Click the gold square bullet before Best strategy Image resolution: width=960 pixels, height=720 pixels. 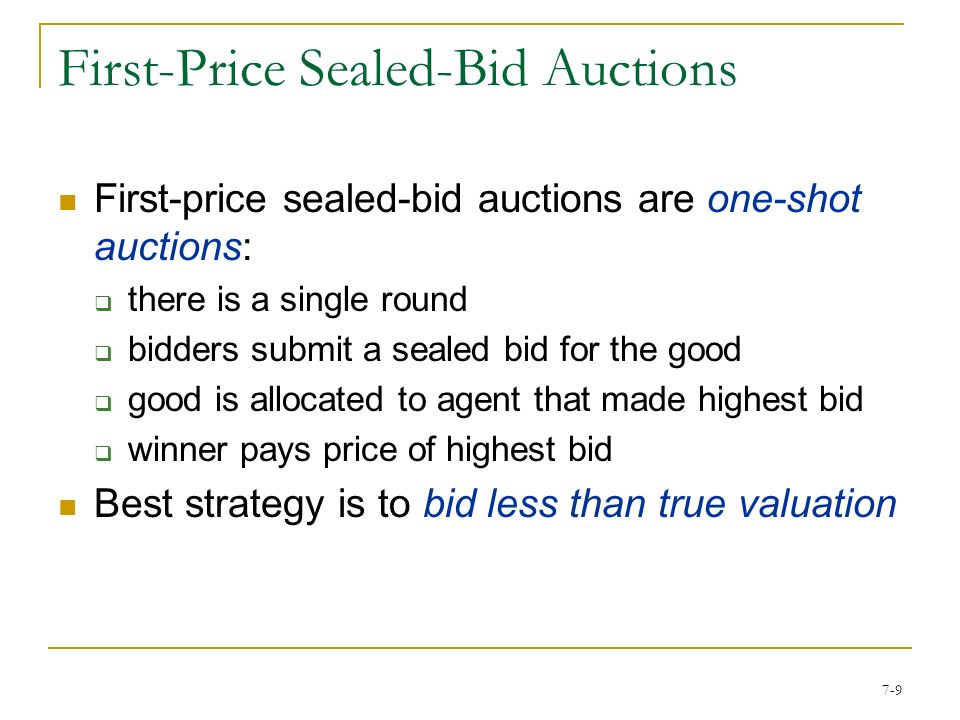point(68,507)
